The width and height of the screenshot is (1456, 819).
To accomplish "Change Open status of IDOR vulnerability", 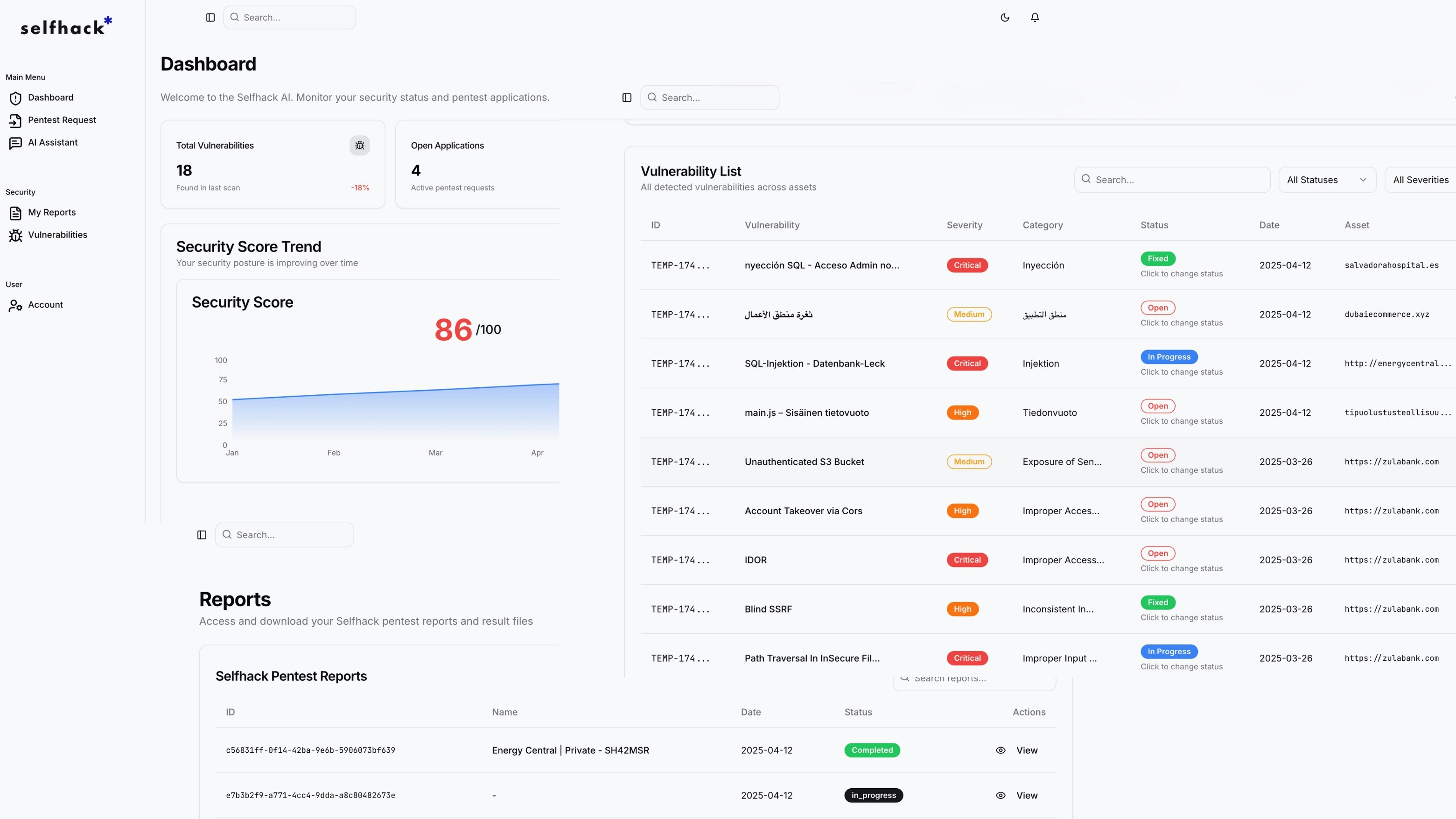I will point(1157,553).
